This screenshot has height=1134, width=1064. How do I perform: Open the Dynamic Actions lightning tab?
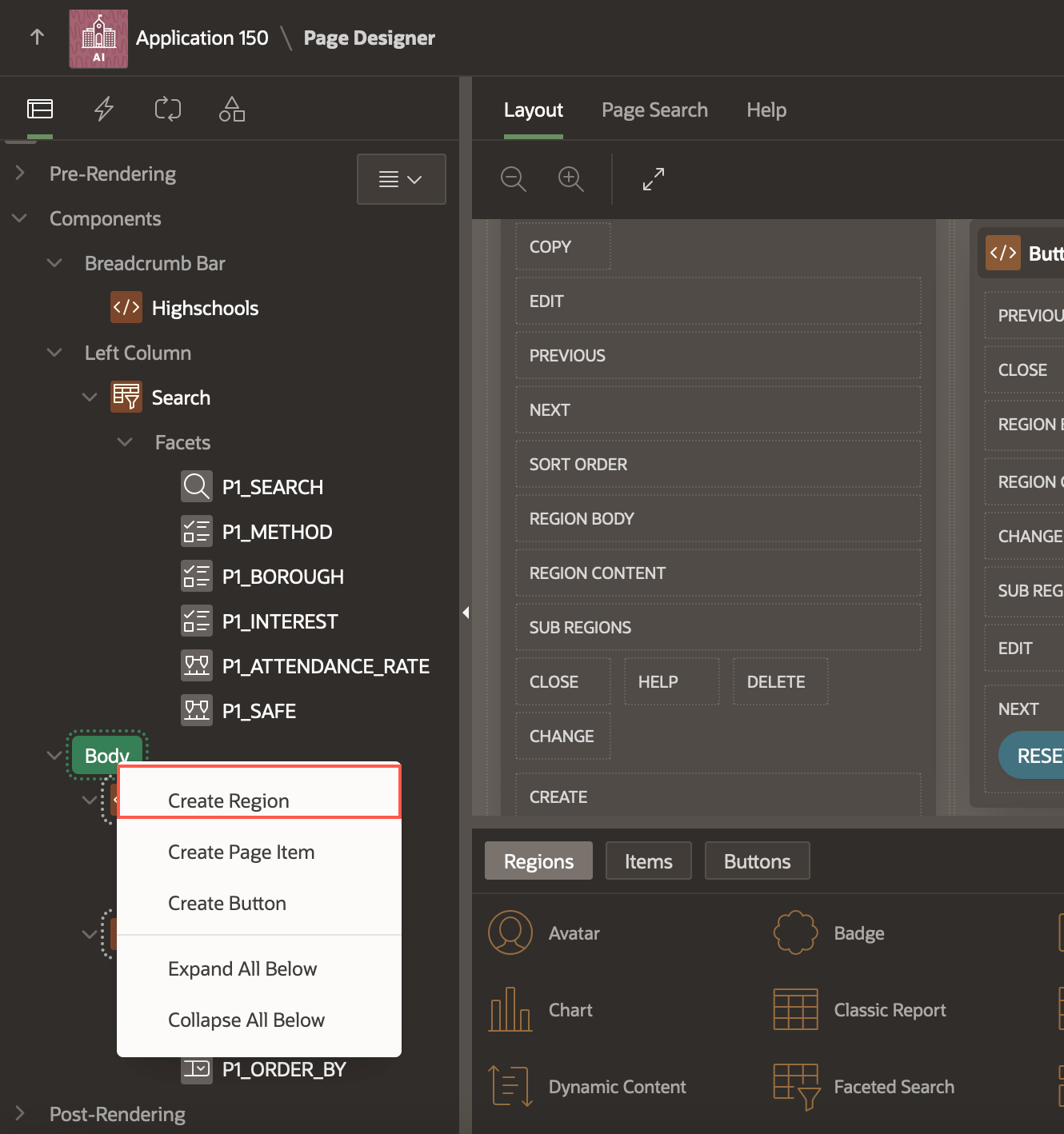pyautogui.click(x=104, y=109)
